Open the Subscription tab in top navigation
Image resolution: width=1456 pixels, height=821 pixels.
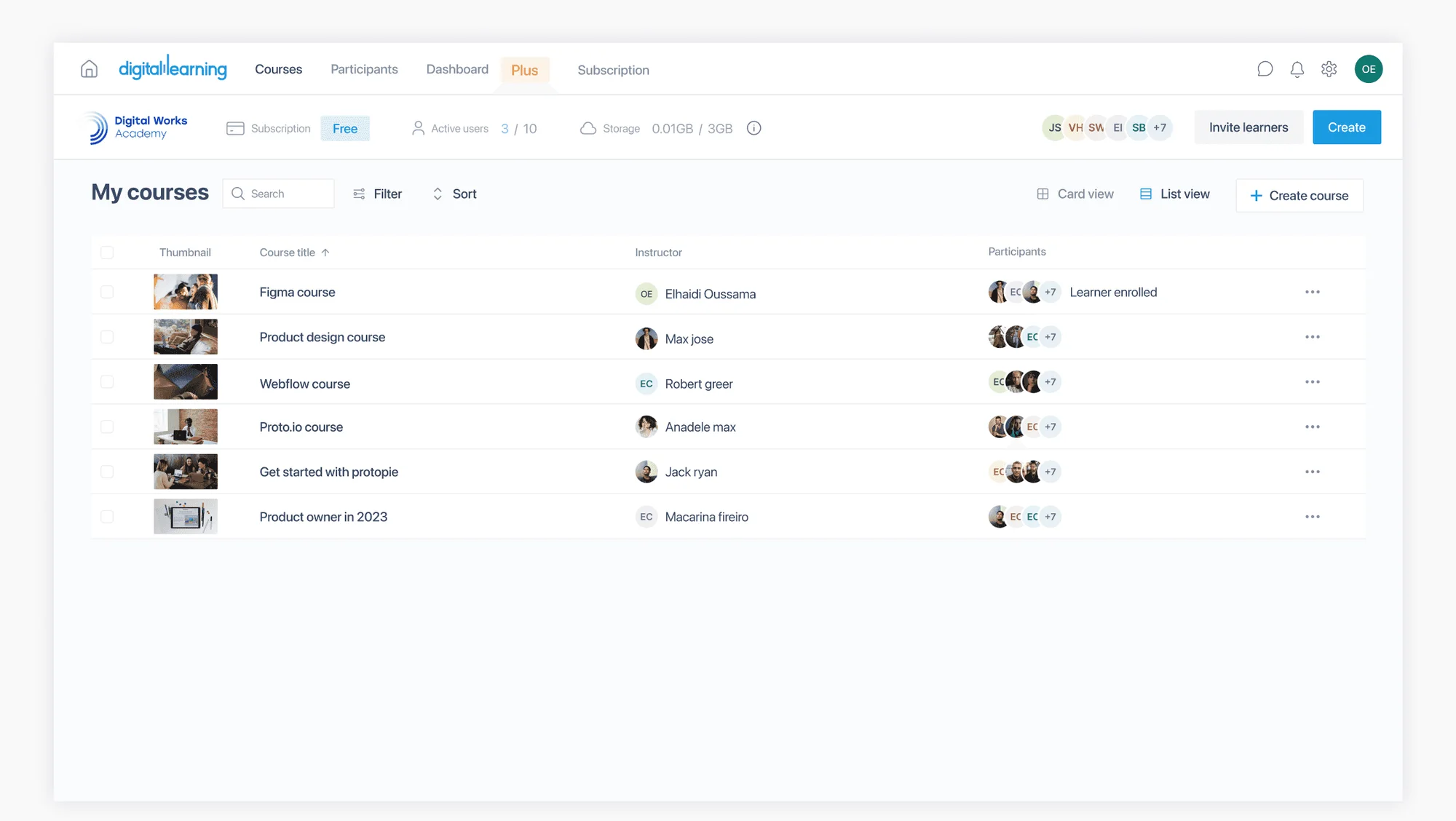coord(613,70)
